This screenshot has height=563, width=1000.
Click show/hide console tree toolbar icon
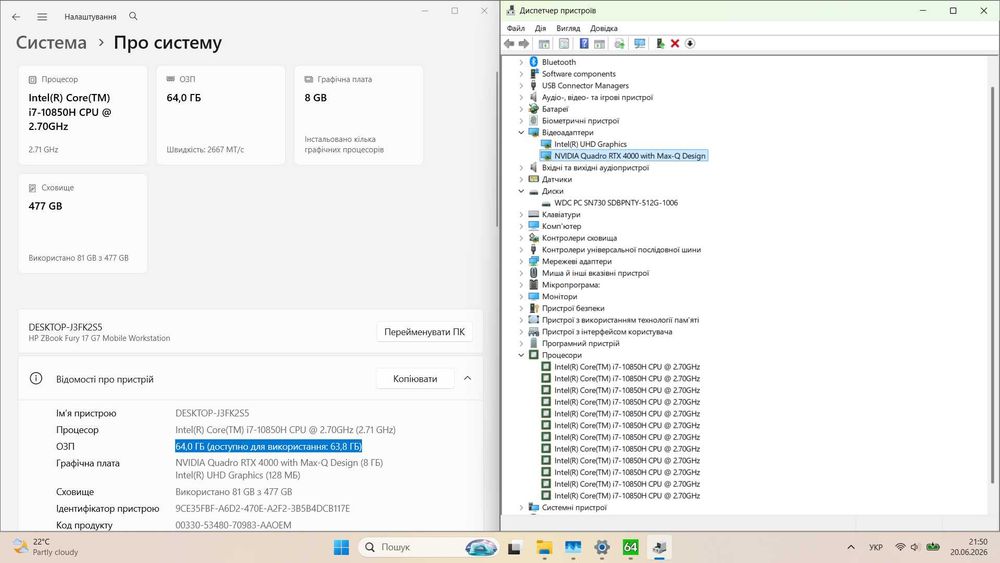544,43
